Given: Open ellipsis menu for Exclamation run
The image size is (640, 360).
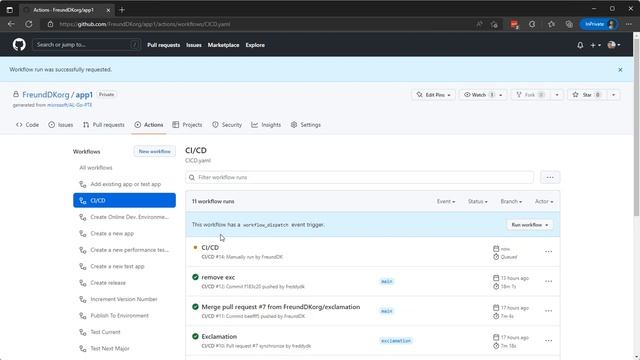Looking at the screenshot, I should (548, 340).
